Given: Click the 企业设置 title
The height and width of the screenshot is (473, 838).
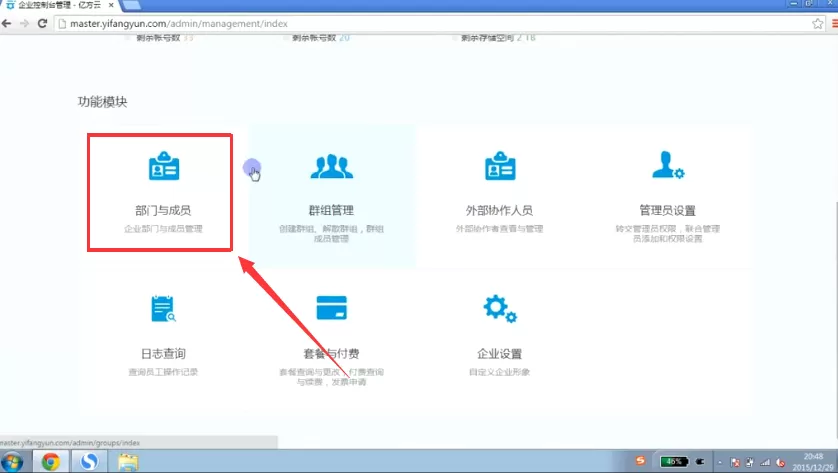Looking at the screenshot, I should (x=499, y=354).
